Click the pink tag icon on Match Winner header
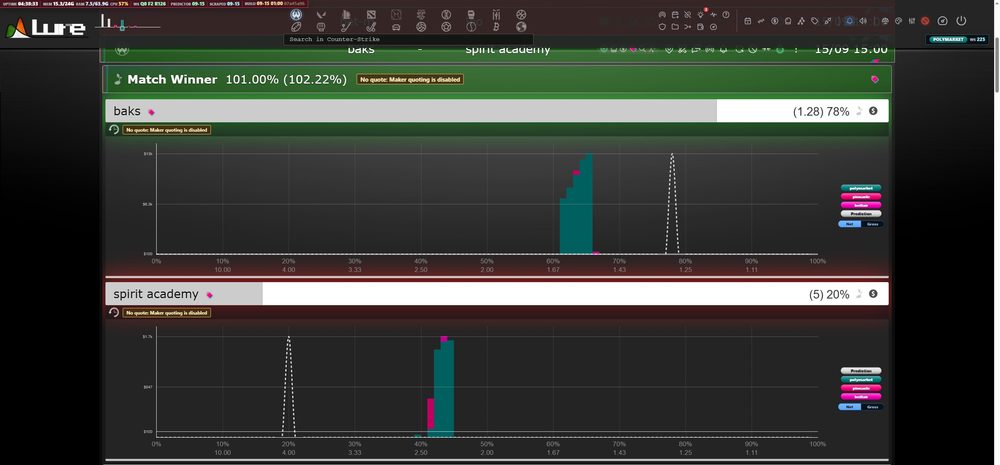The image size is (1000, 465). pyautogui.click(x=874, y=80)
